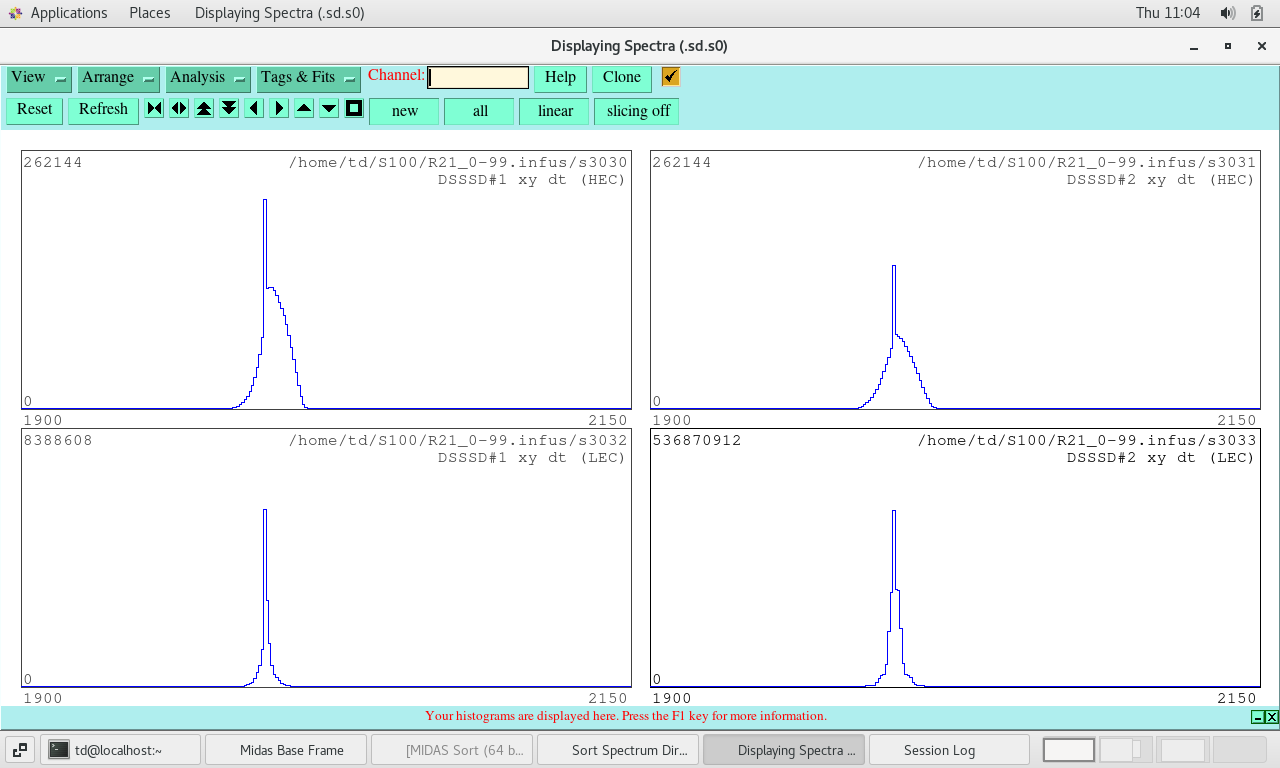Click the double up-arrow vertical scale icon
The height and width of the screenshot is (768, 1280).
(x=204, y=109)
